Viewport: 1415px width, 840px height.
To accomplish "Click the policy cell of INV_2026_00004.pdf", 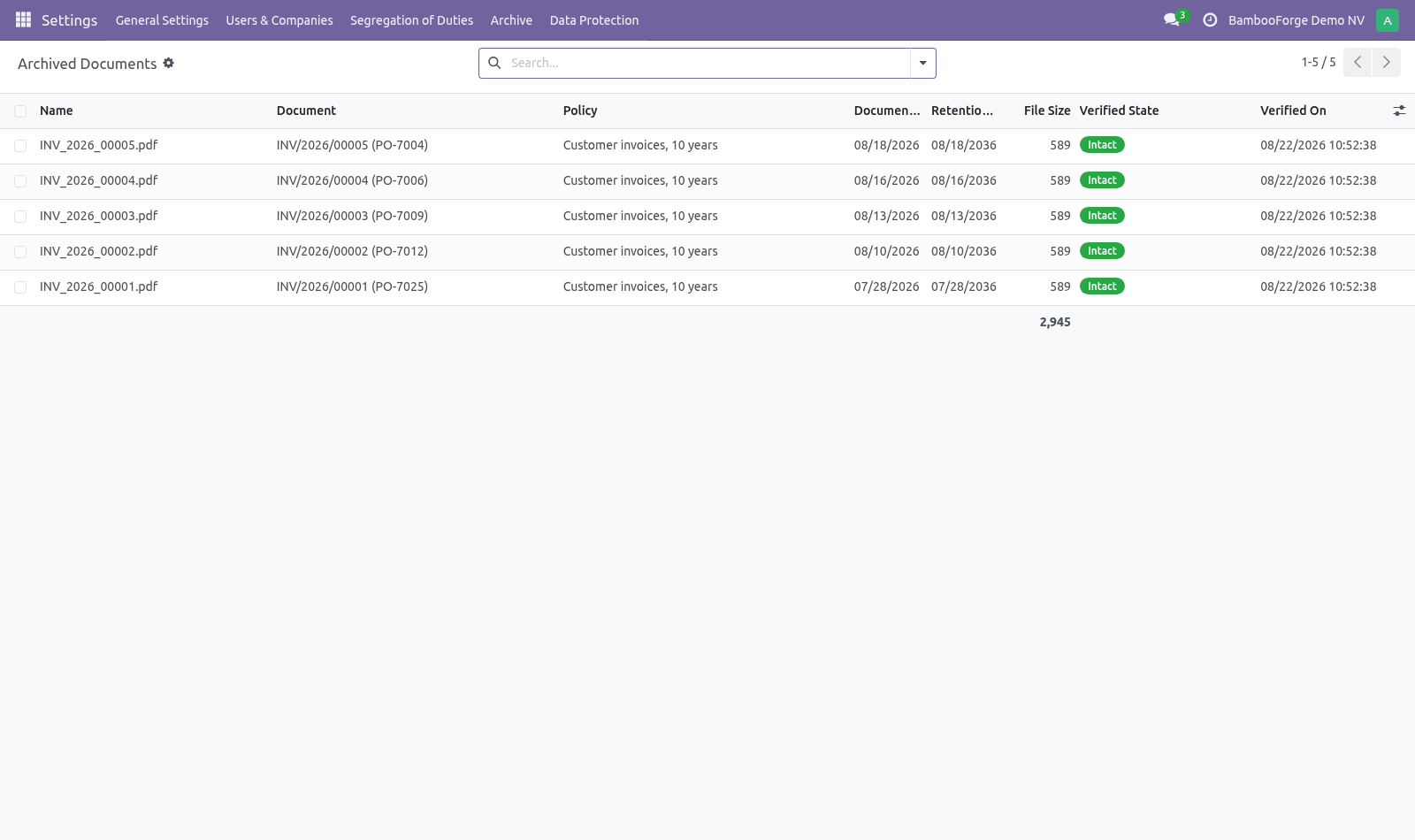I will pyautogui.click(x=640, y=180).
